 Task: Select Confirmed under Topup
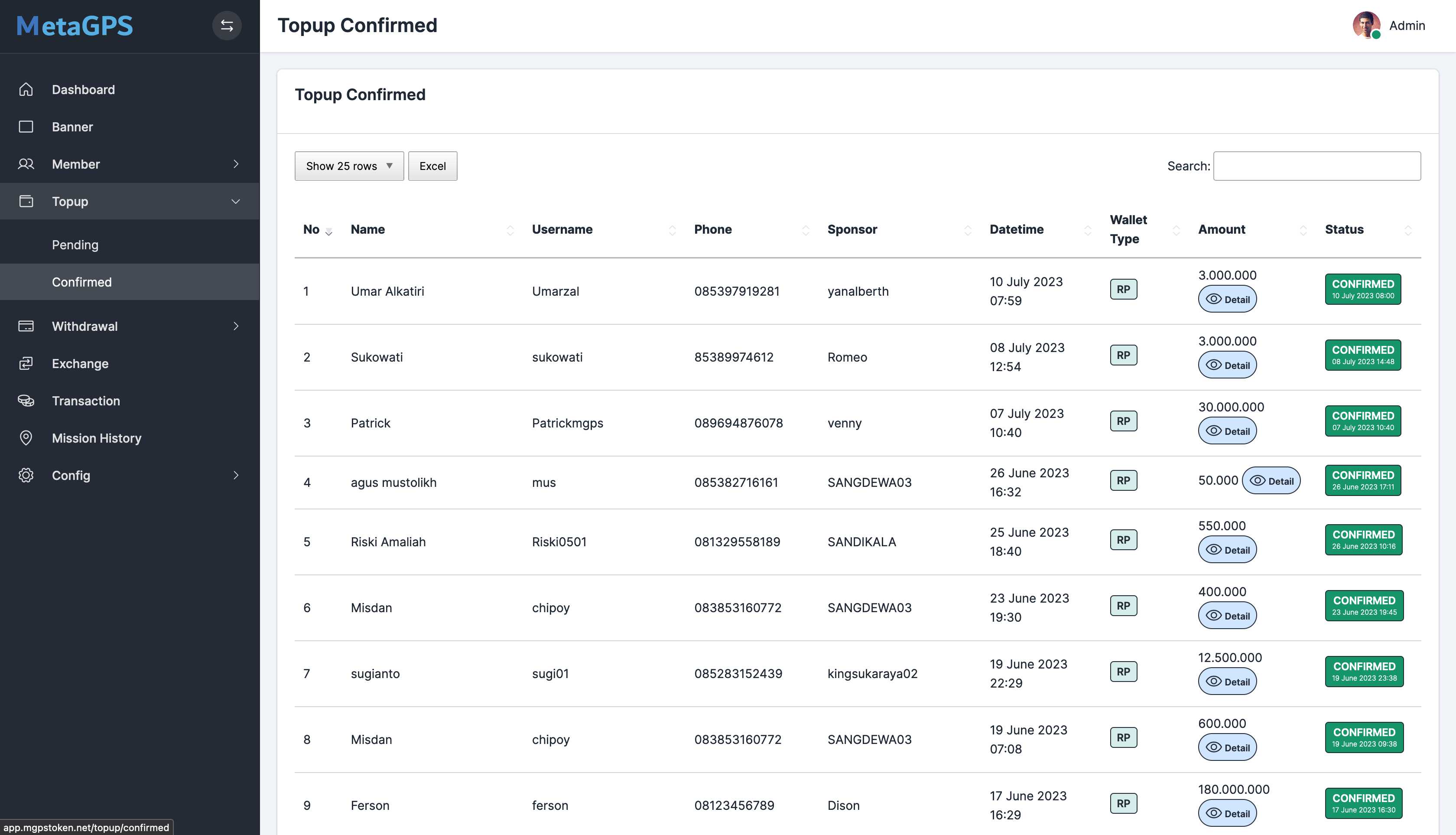(130, 282)
